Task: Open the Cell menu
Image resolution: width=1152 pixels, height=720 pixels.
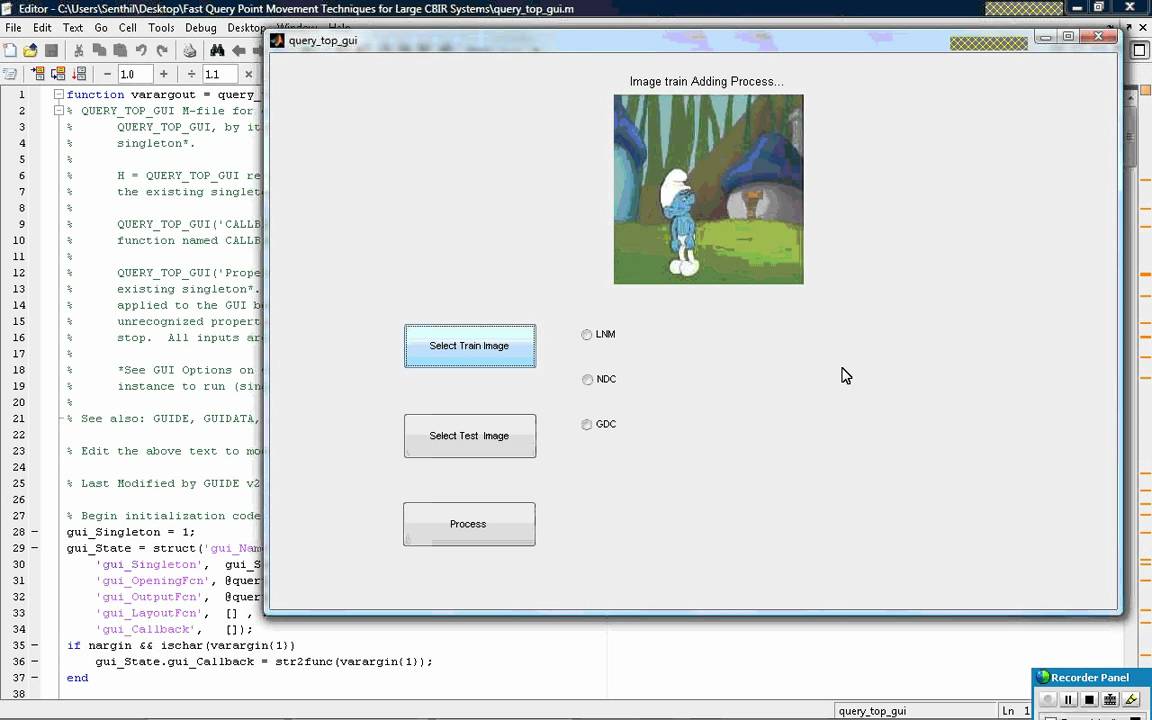Action: point(128,27)
